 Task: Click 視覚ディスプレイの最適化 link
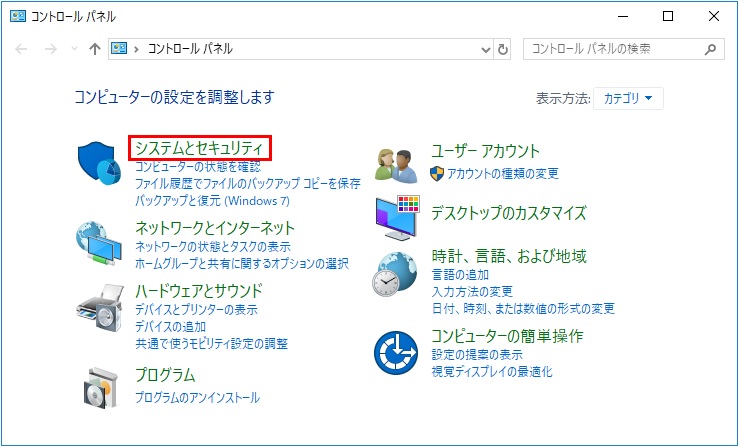tap(492, 372)
